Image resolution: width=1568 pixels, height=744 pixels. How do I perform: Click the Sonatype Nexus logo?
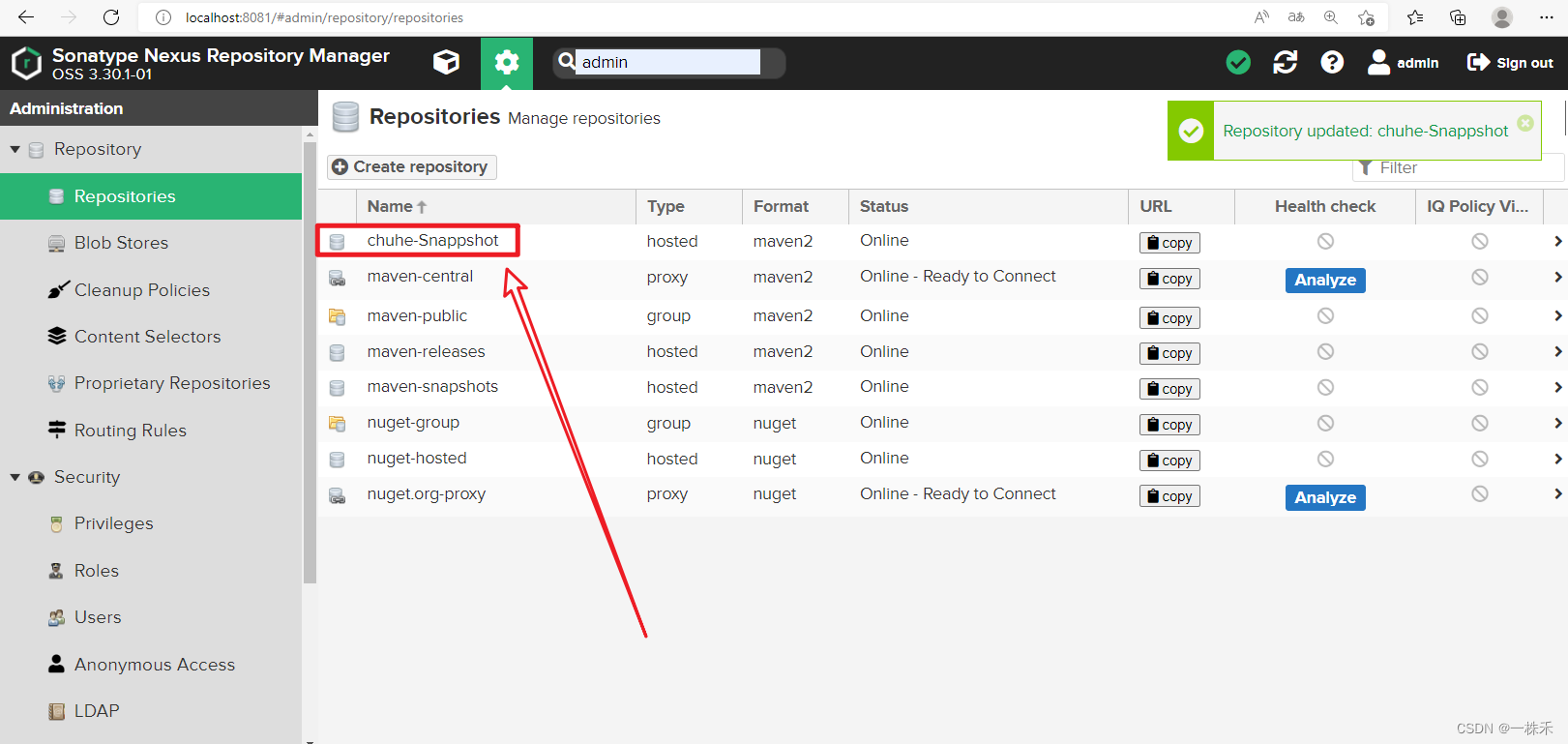click(26, 64)
